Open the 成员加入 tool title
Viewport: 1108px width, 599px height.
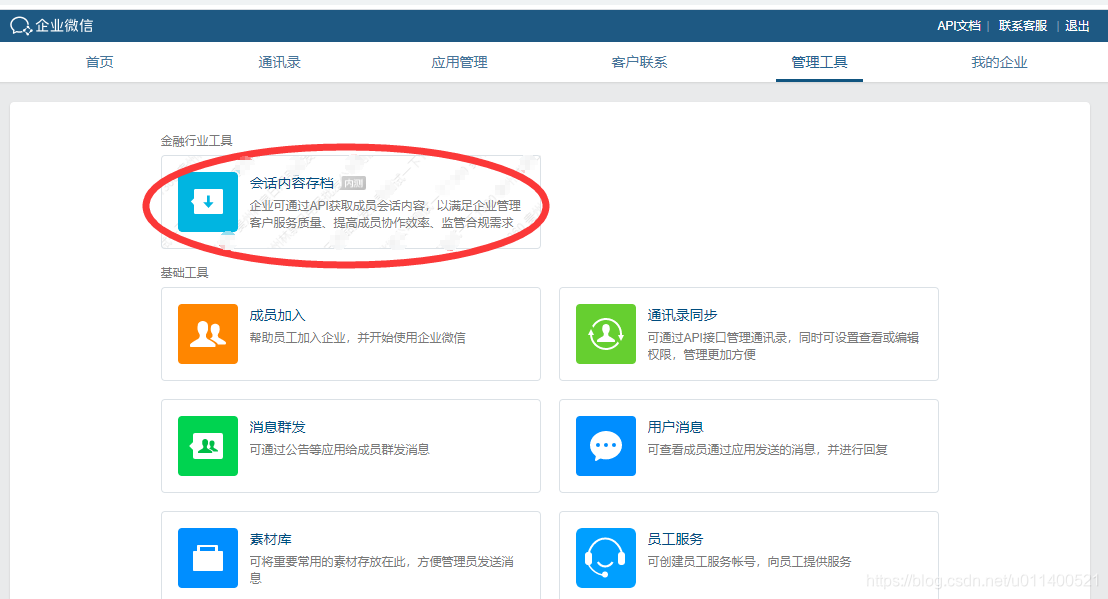pos(278,316)
